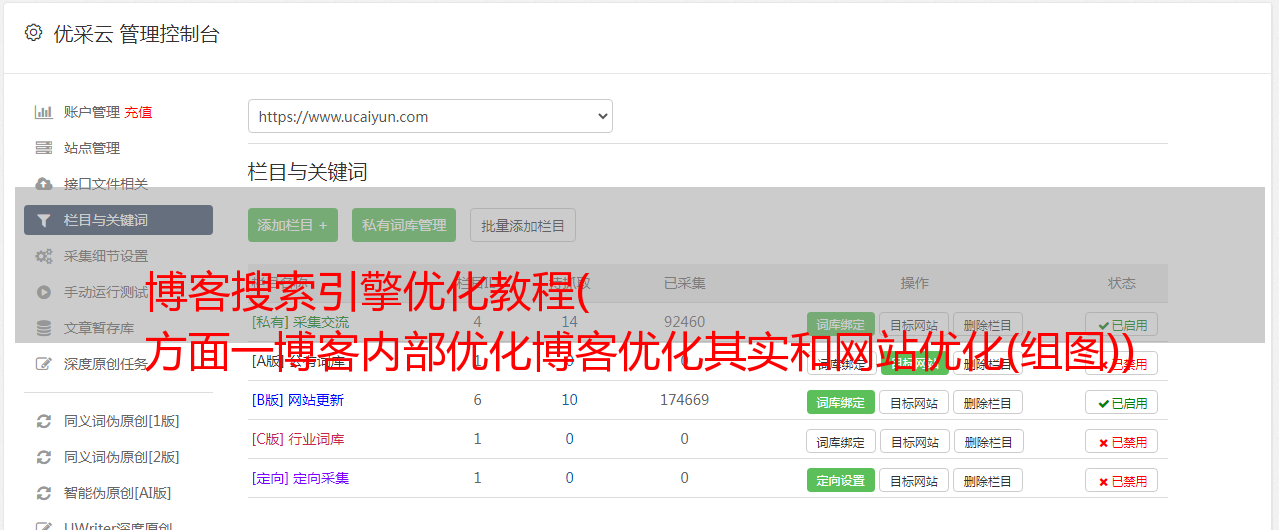Open 私有词库管理
Image resolution: width=1279 pixels, height=530 pixels.
point(404,225)
